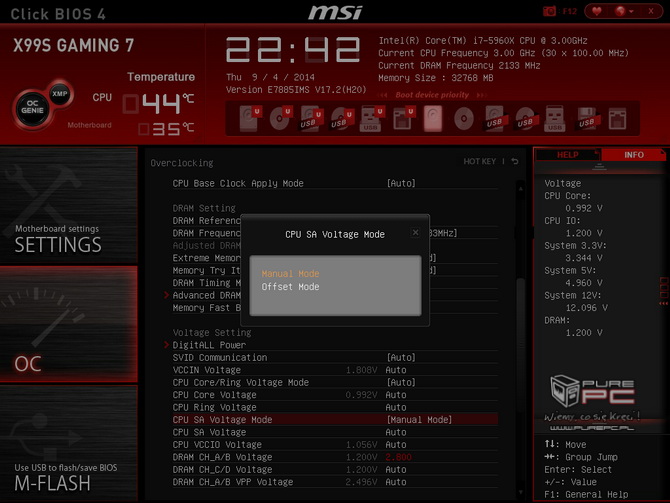Select the VCCIN Voltage Auto value
This screenshot has height=503, width=670.
[x=396, y=370]
